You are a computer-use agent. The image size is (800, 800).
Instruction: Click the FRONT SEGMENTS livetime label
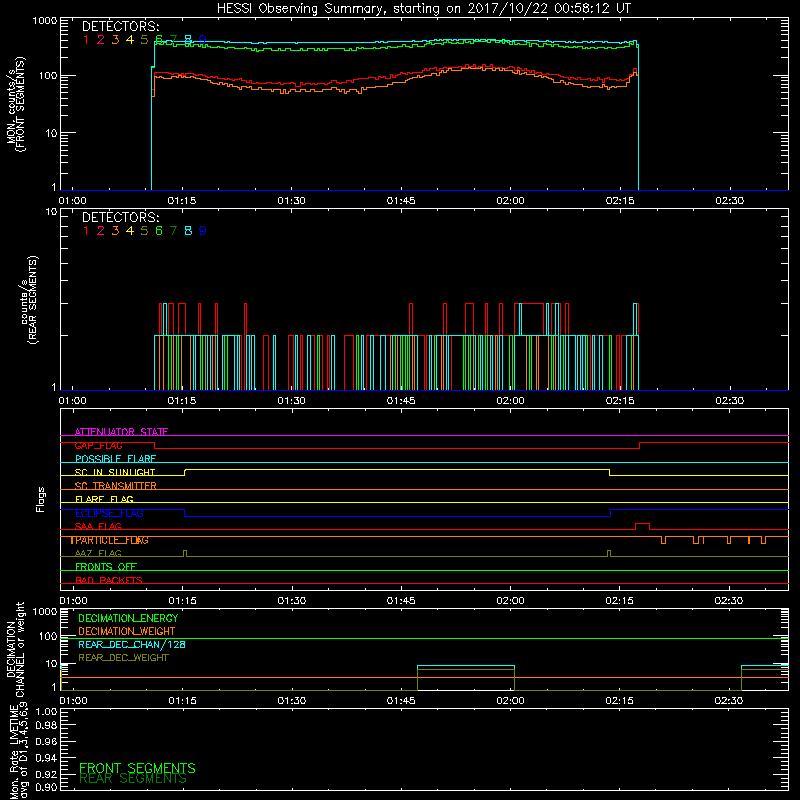pos(137,768)
